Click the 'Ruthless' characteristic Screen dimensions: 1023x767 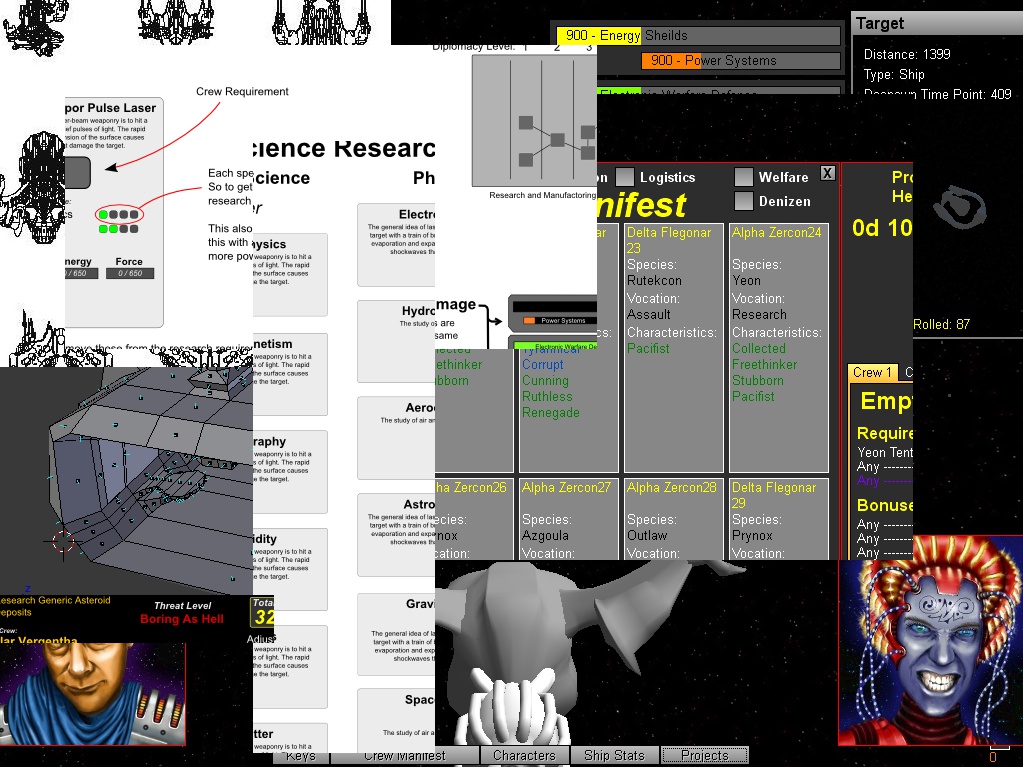547,397
